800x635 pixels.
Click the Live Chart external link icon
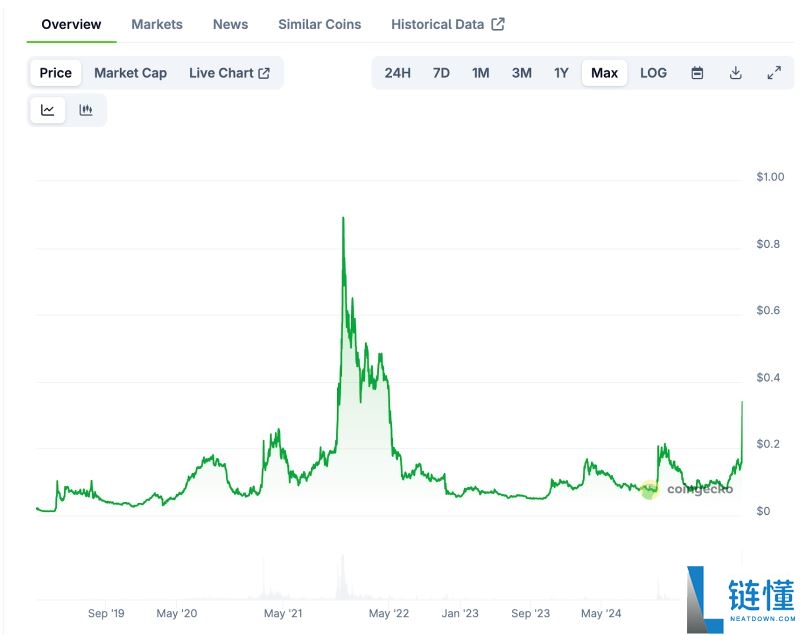click(x=262, y=73)
